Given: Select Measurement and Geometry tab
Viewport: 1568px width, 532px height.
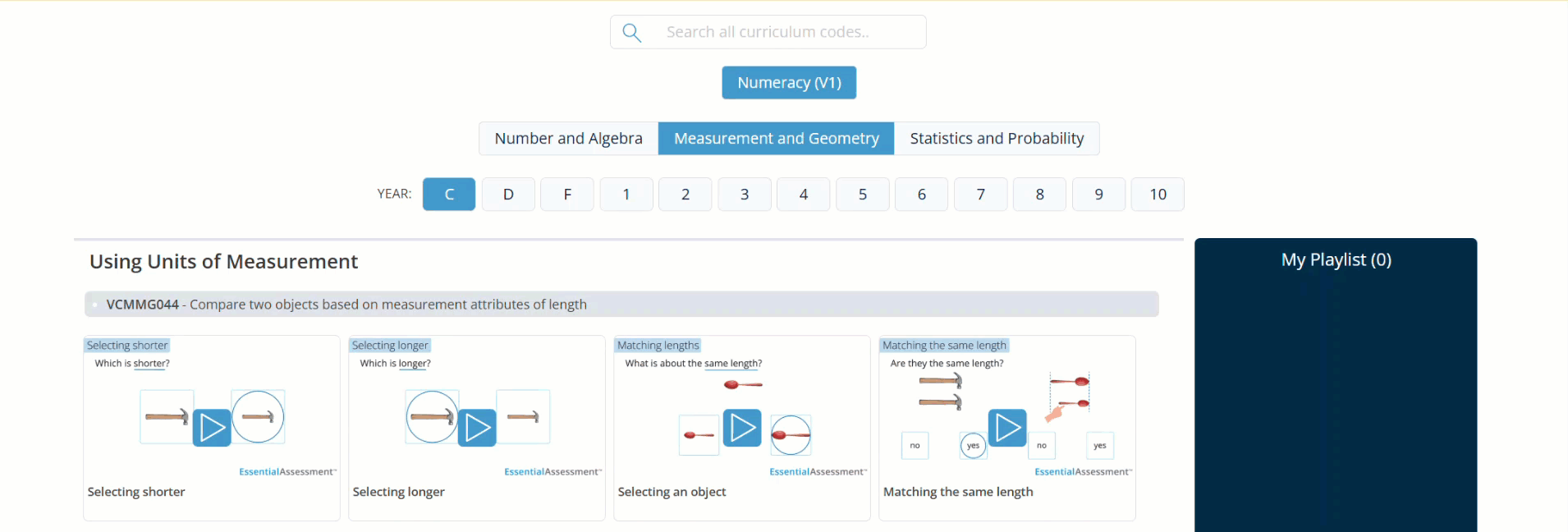Looking at the screenshot, I should (777, 139).
